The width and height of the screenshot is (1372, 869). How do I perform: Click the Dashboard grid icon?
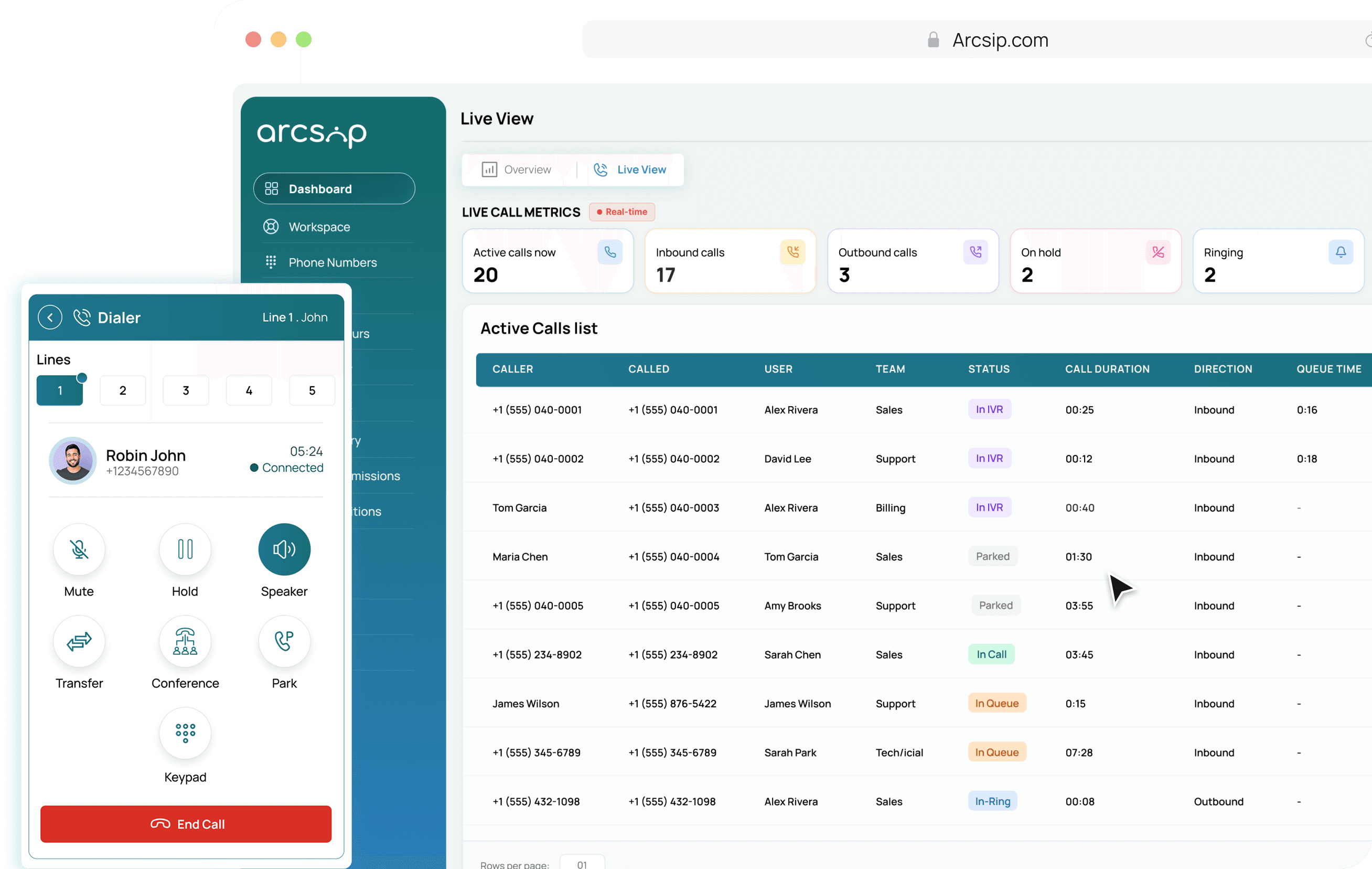pyautogui.click(x=271, y=189)
